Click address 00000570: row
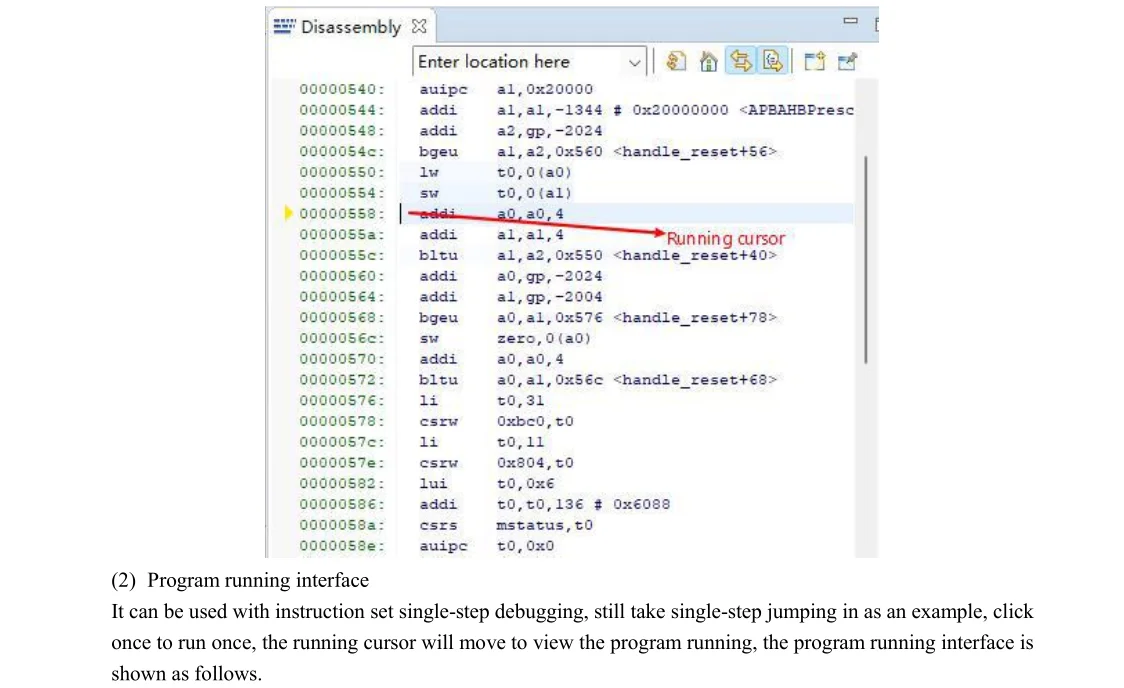 pyautogui.click(x=342, y=359)
